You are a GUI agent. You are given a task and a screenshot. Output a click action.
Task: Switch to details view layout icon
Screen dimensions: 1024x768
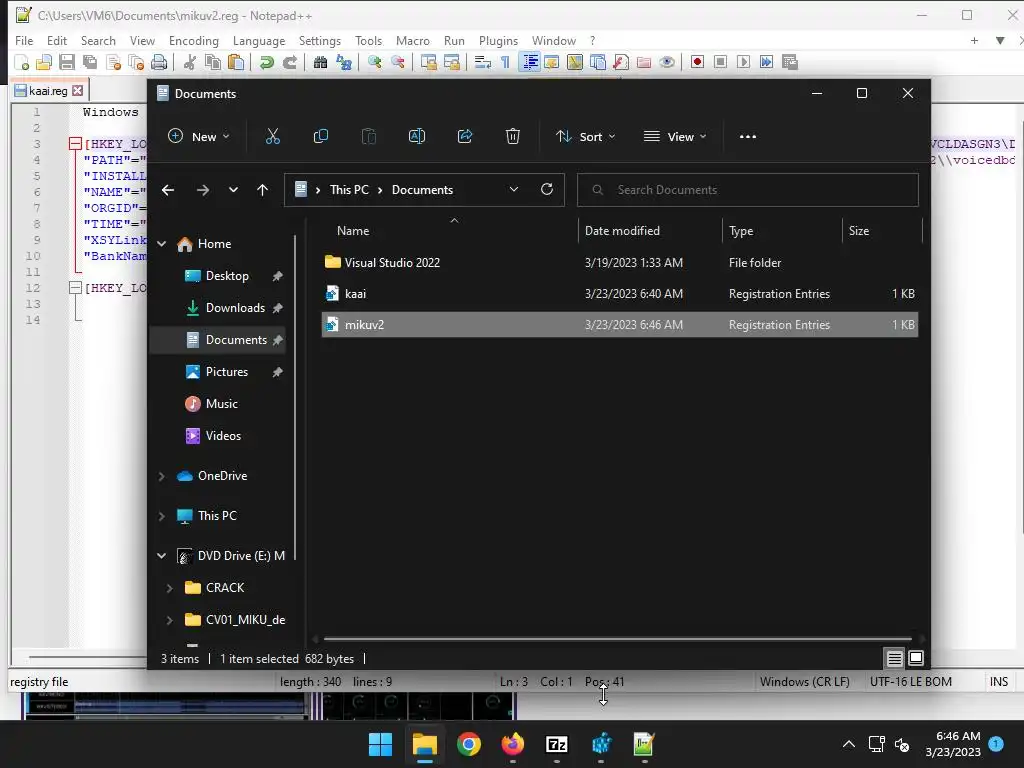[894, 658]
